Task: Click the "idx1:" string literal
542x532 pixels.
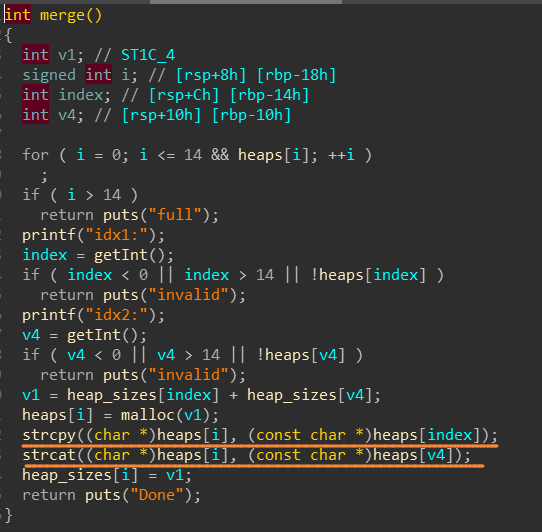Action: click(x=116, y=235)
